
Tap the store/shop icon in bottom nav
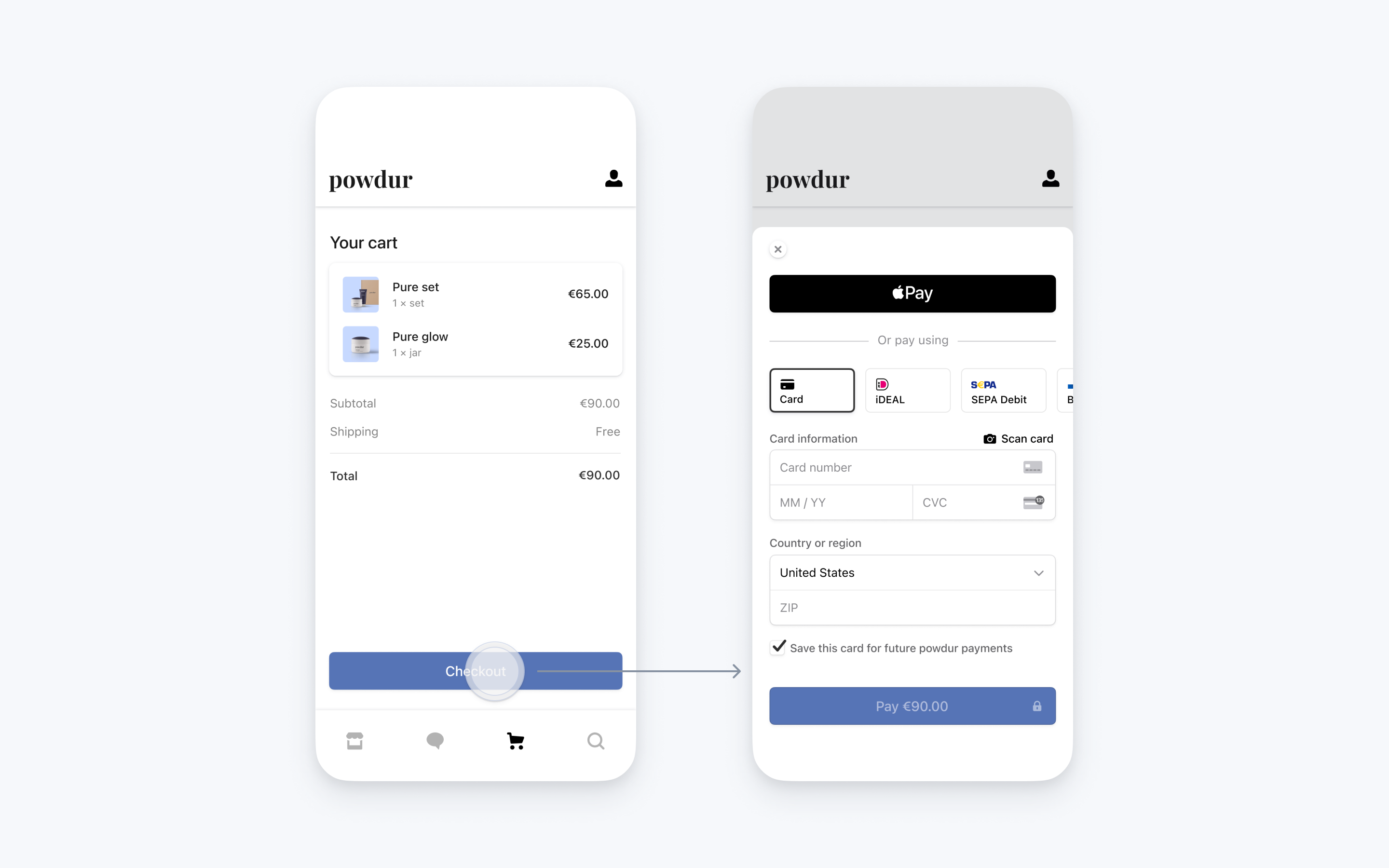pyautogui.click(x=354, y=741)
